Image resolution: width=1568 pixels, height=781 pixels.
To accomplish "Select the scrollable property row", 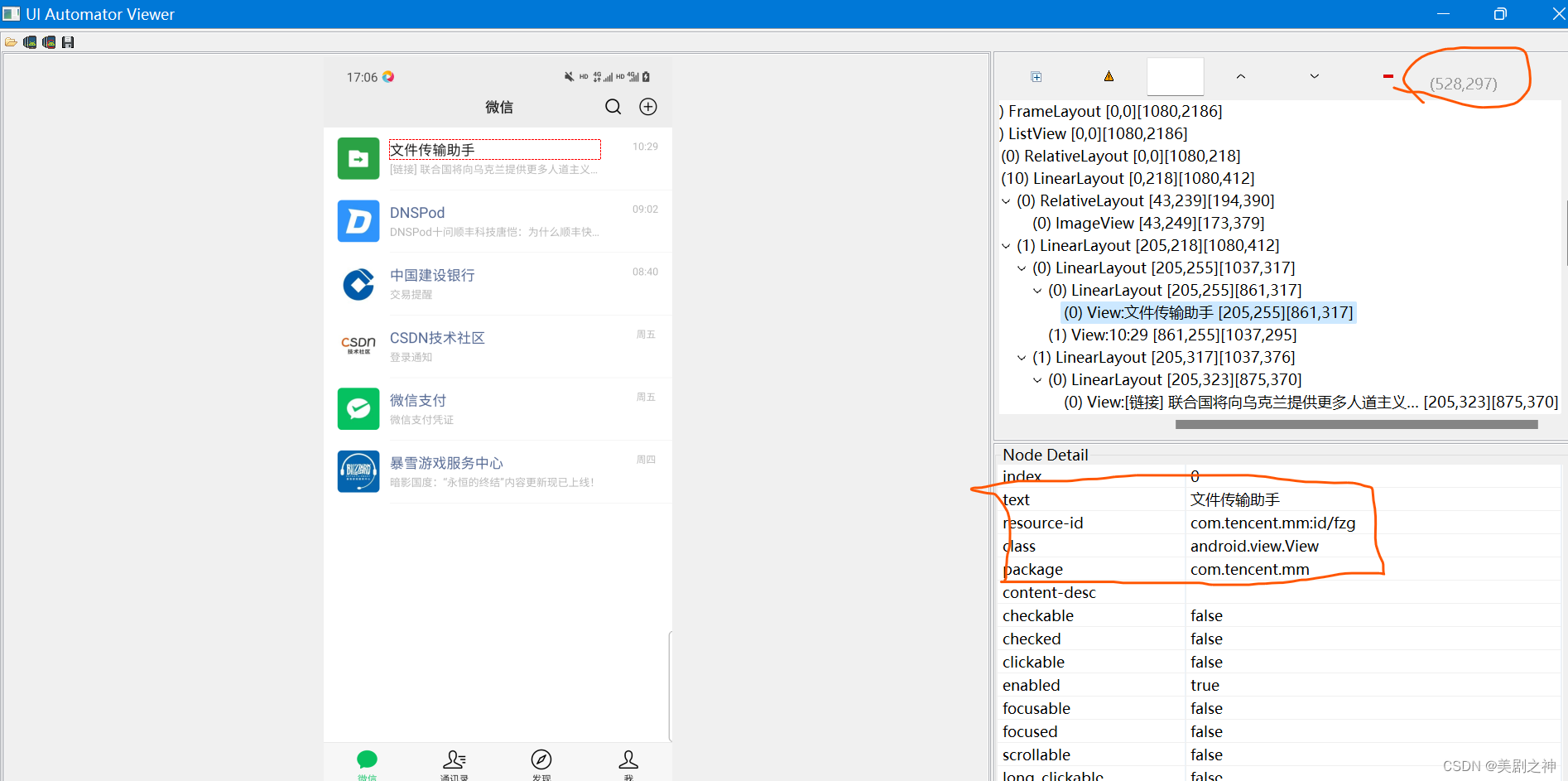I will 1280,755.
